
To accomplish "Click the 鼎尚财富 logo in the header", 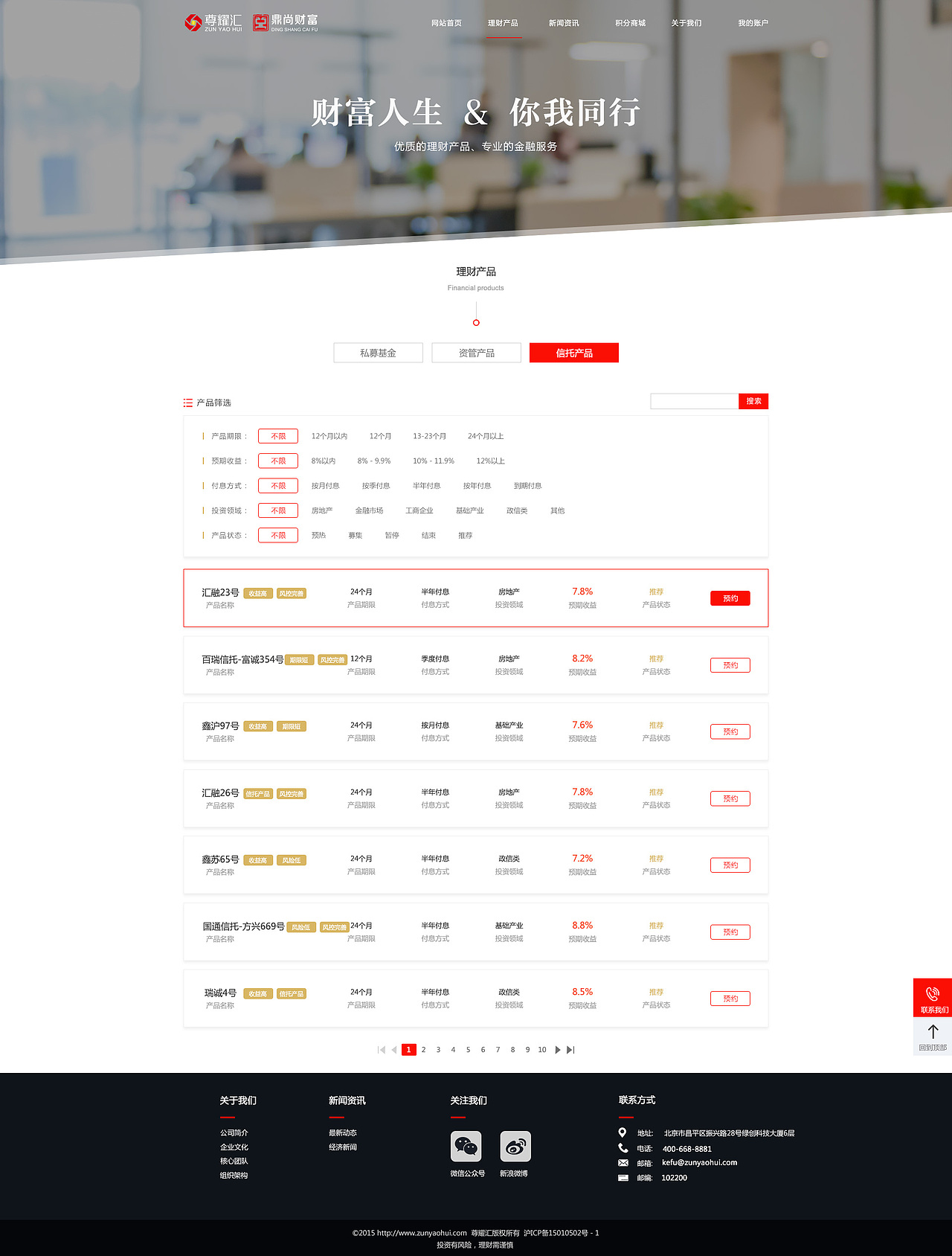I will point(286,23).
